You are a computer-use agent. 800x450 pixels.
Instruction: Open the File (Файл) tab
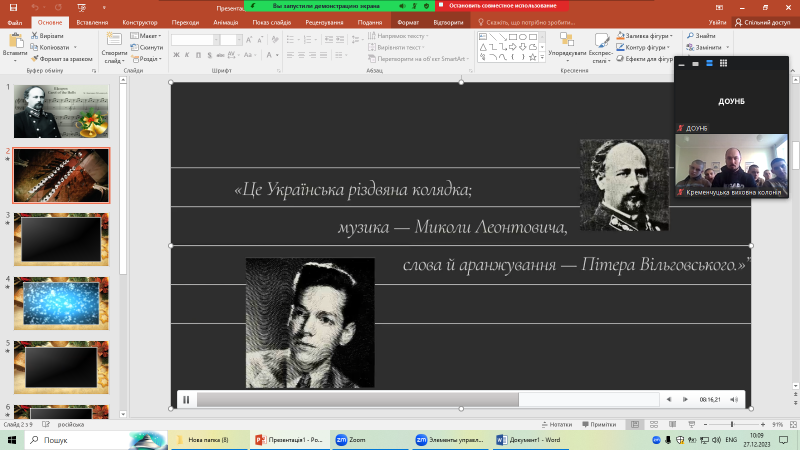(15, 22)
